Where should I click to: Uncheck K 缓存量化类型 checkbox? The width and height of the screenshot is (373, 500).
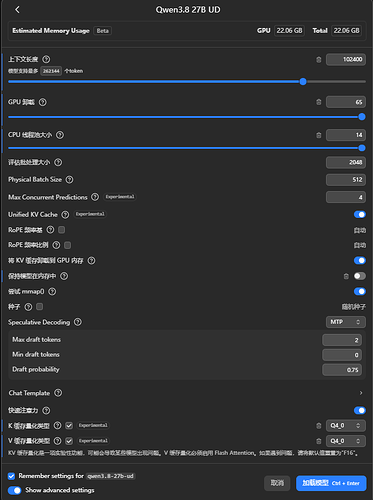69,426
